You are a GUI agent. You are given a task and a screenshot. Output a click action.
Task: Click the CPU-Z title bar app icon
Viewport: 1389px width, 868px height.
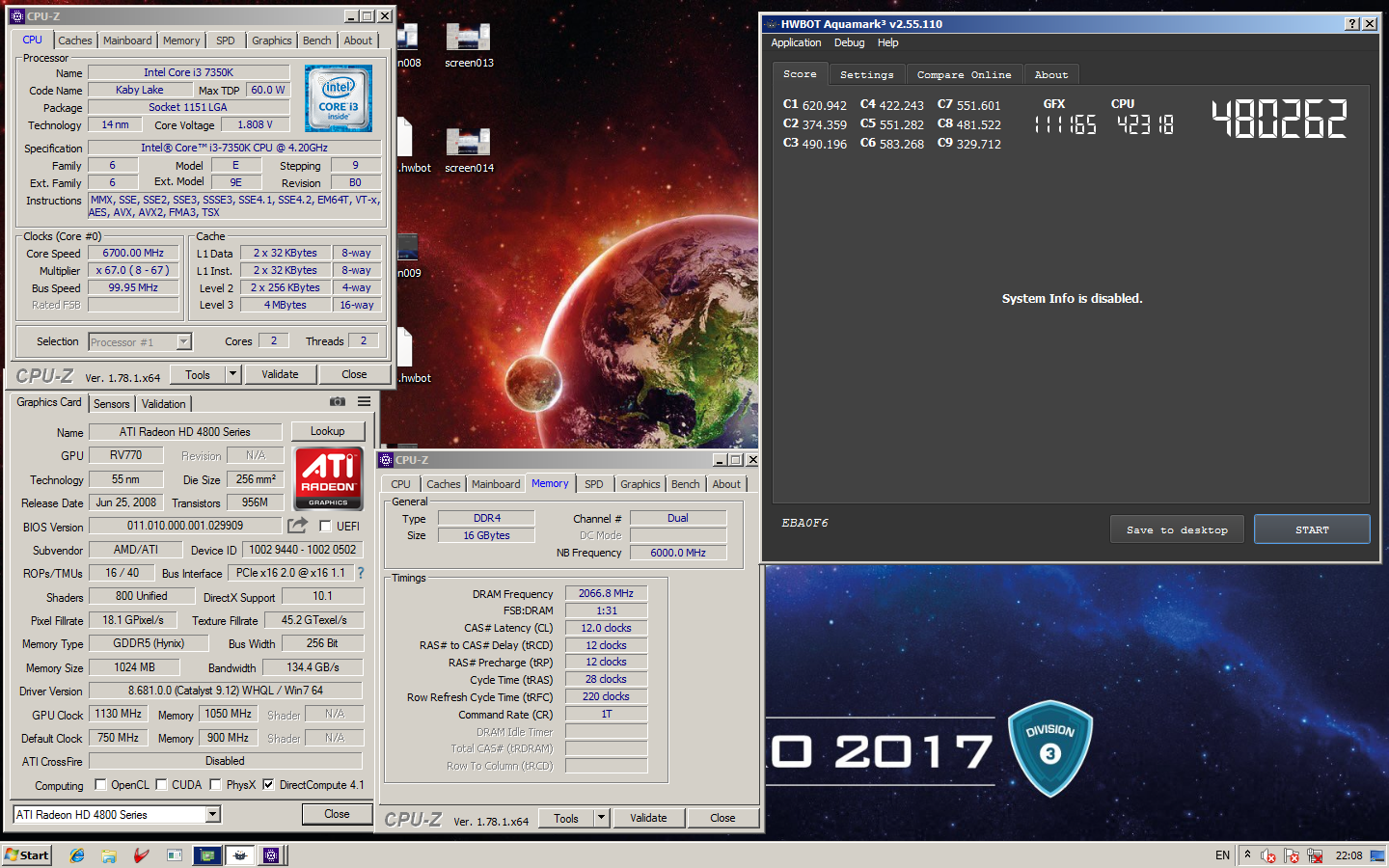tap(17, 16)
